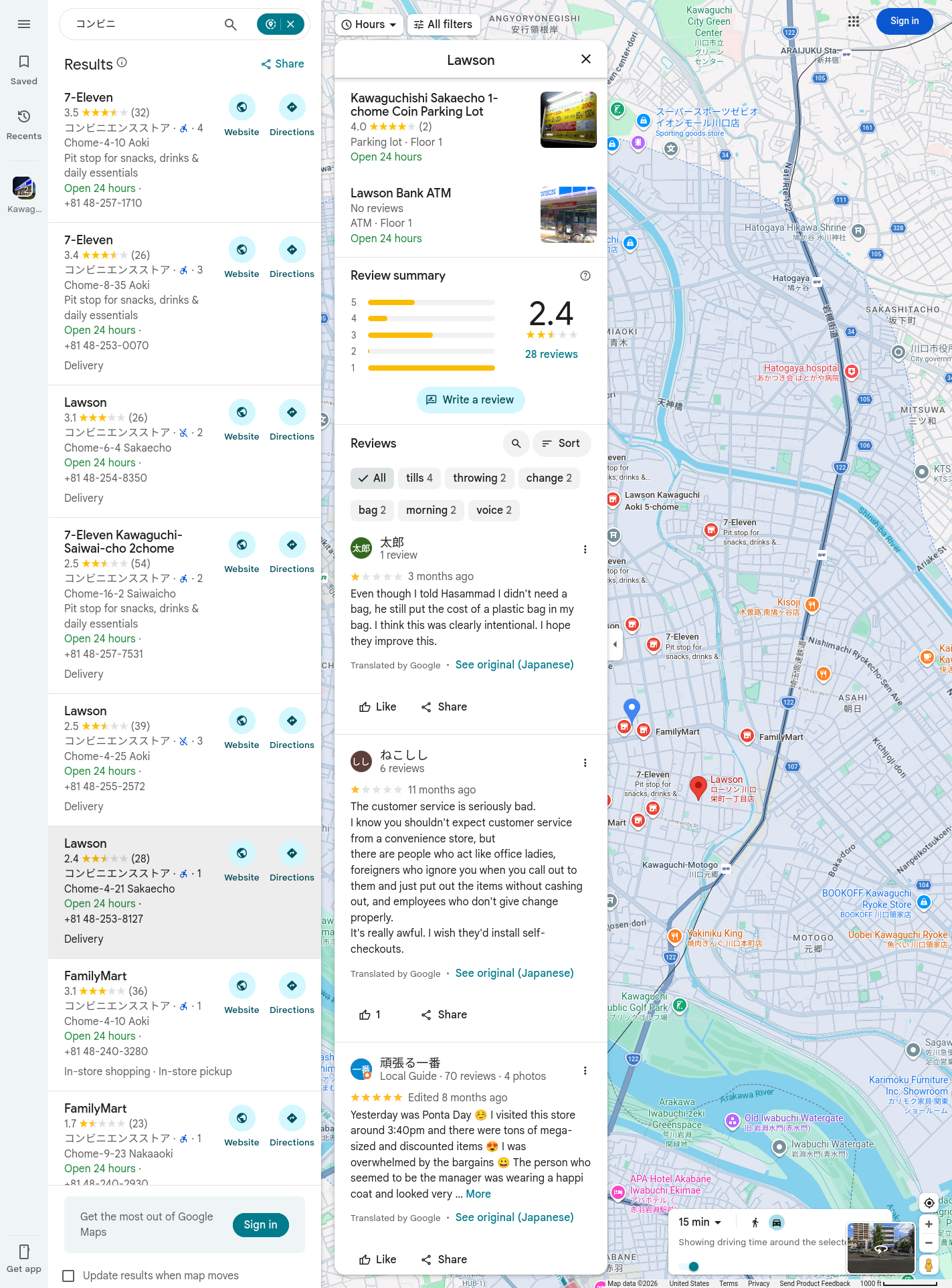
Task: Open website for Lawson Chome-6-4 Sakaecho
Action: coord(242,421)
